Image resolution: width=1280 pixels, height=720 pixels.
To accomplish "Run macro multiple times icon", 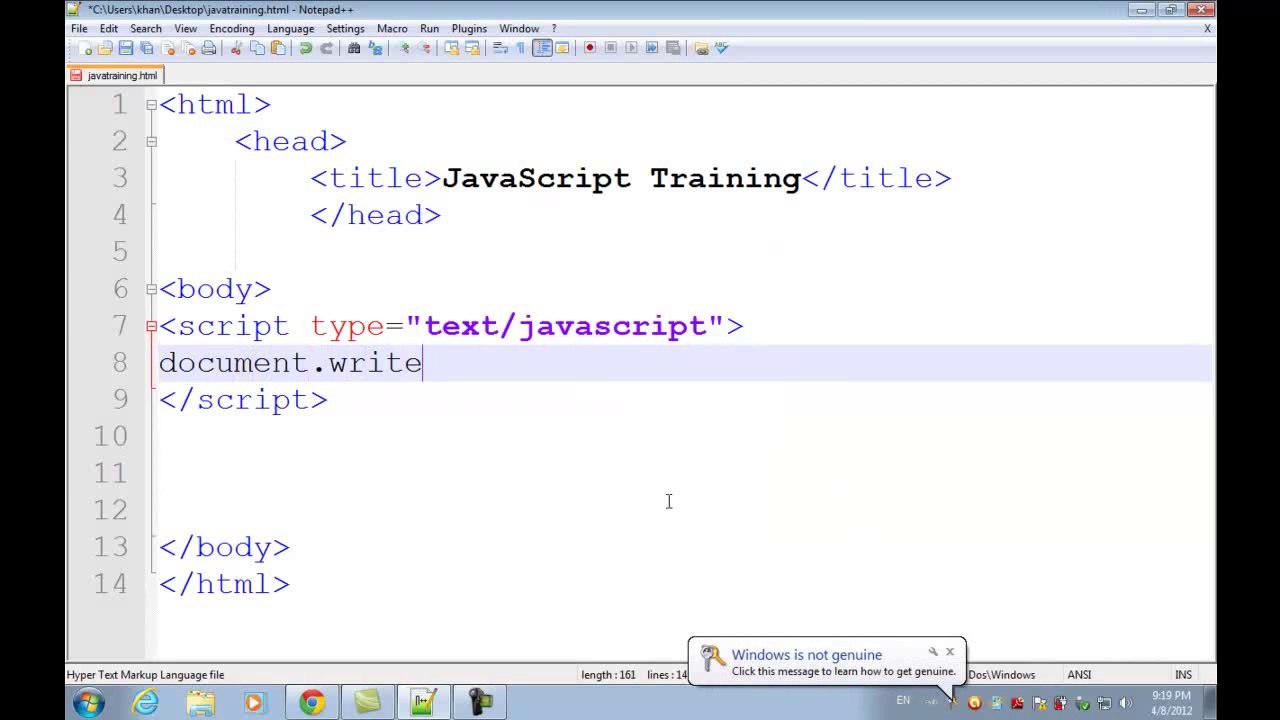I will (652, 48).
